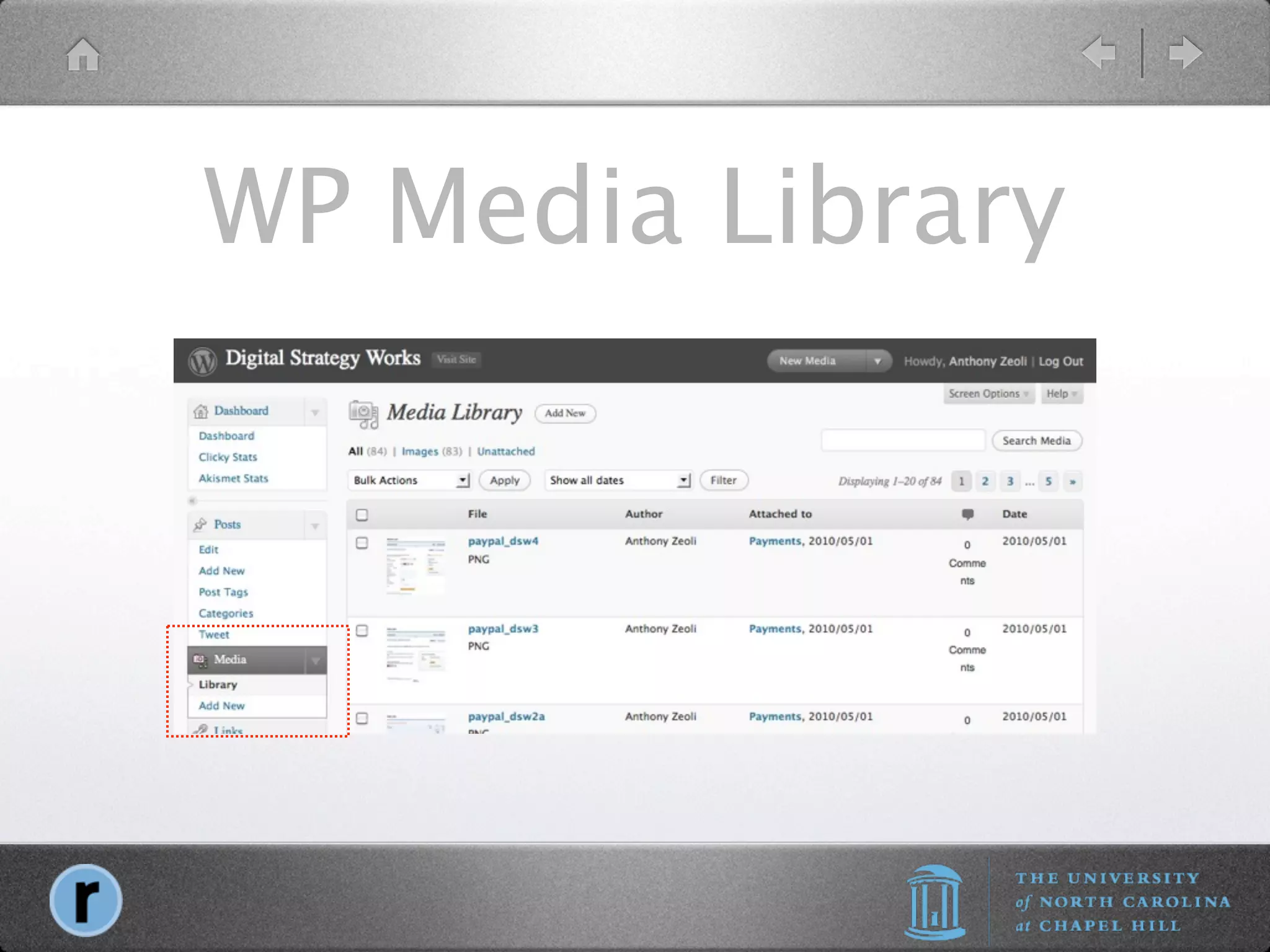Click the Apply button
1270x952 pixels.
(x=504, y=480)
